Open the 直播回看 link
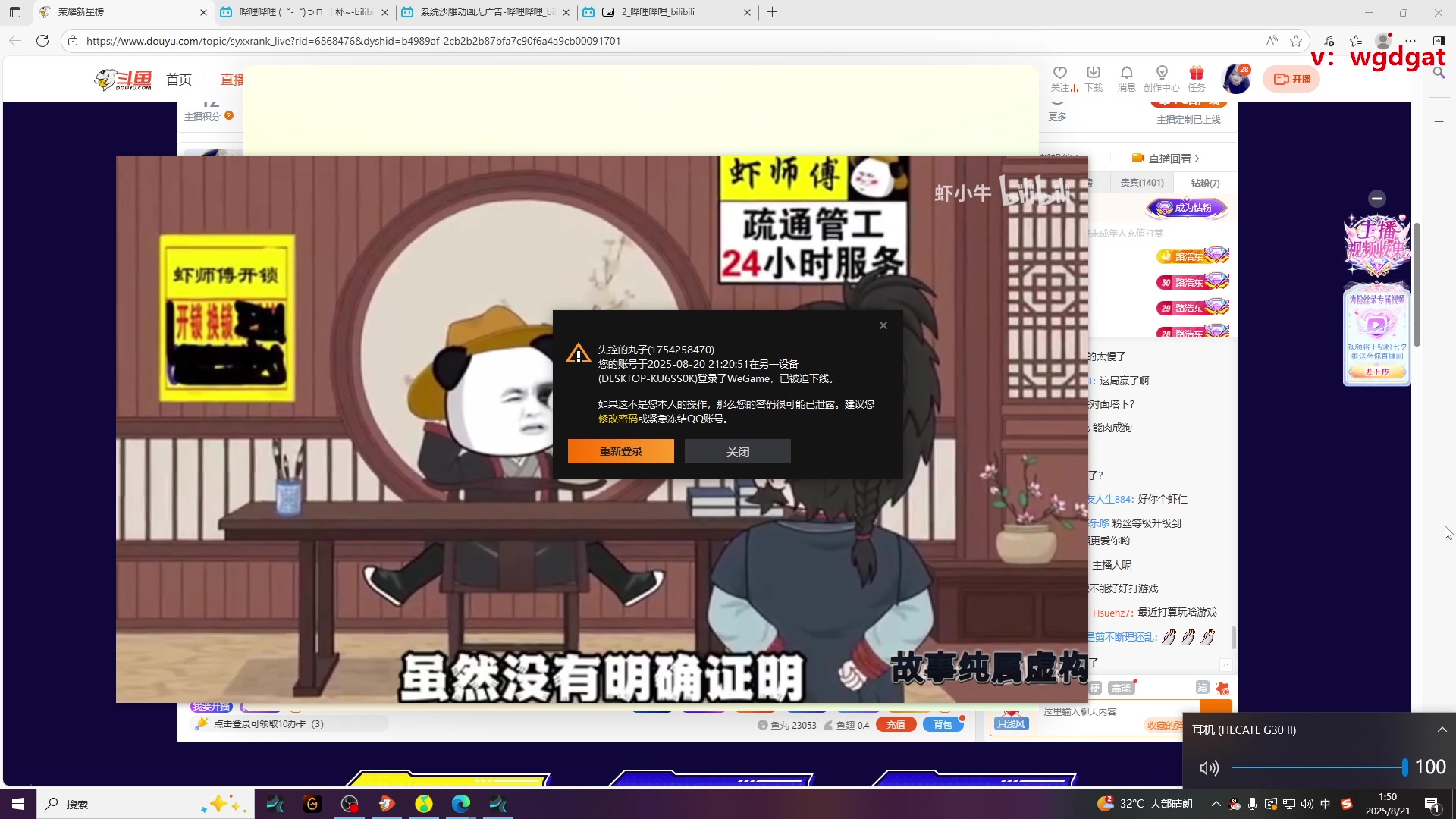Image resolution: width=1456 pixels, height=819 pixels. 1166,158
